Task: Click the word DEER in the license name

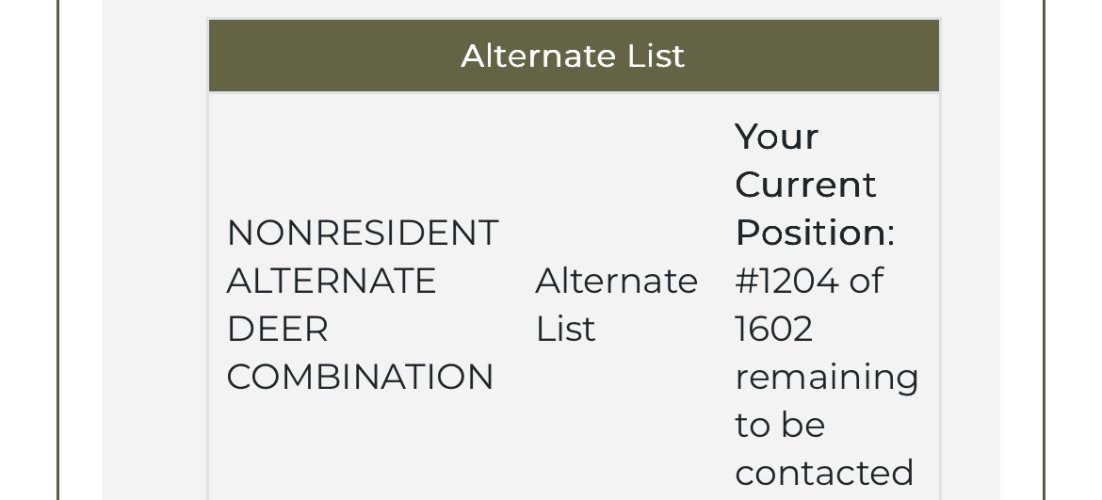Action: pos(277,329)
